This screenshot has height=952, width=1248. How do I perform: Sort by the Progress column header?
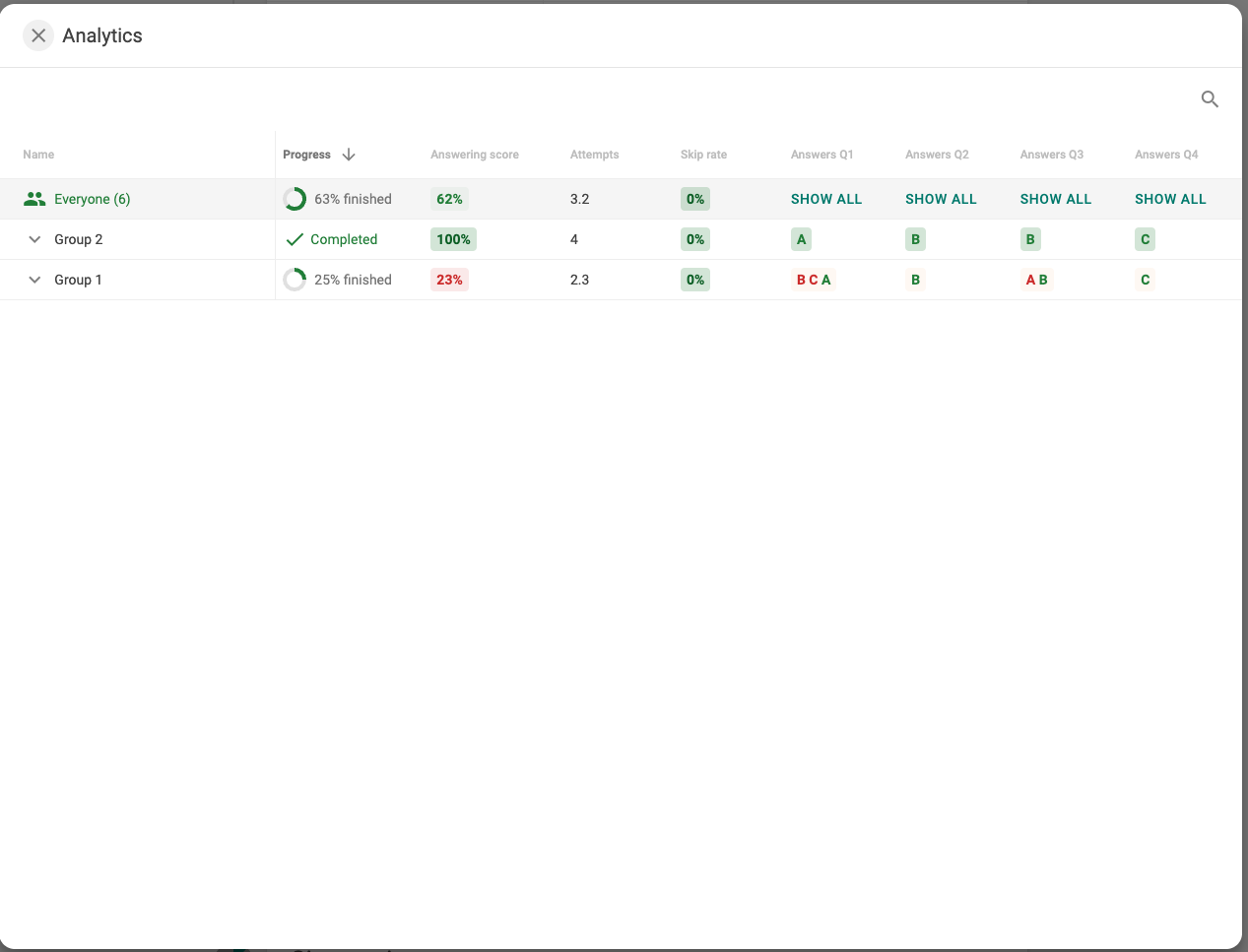(x=306, y=155)
